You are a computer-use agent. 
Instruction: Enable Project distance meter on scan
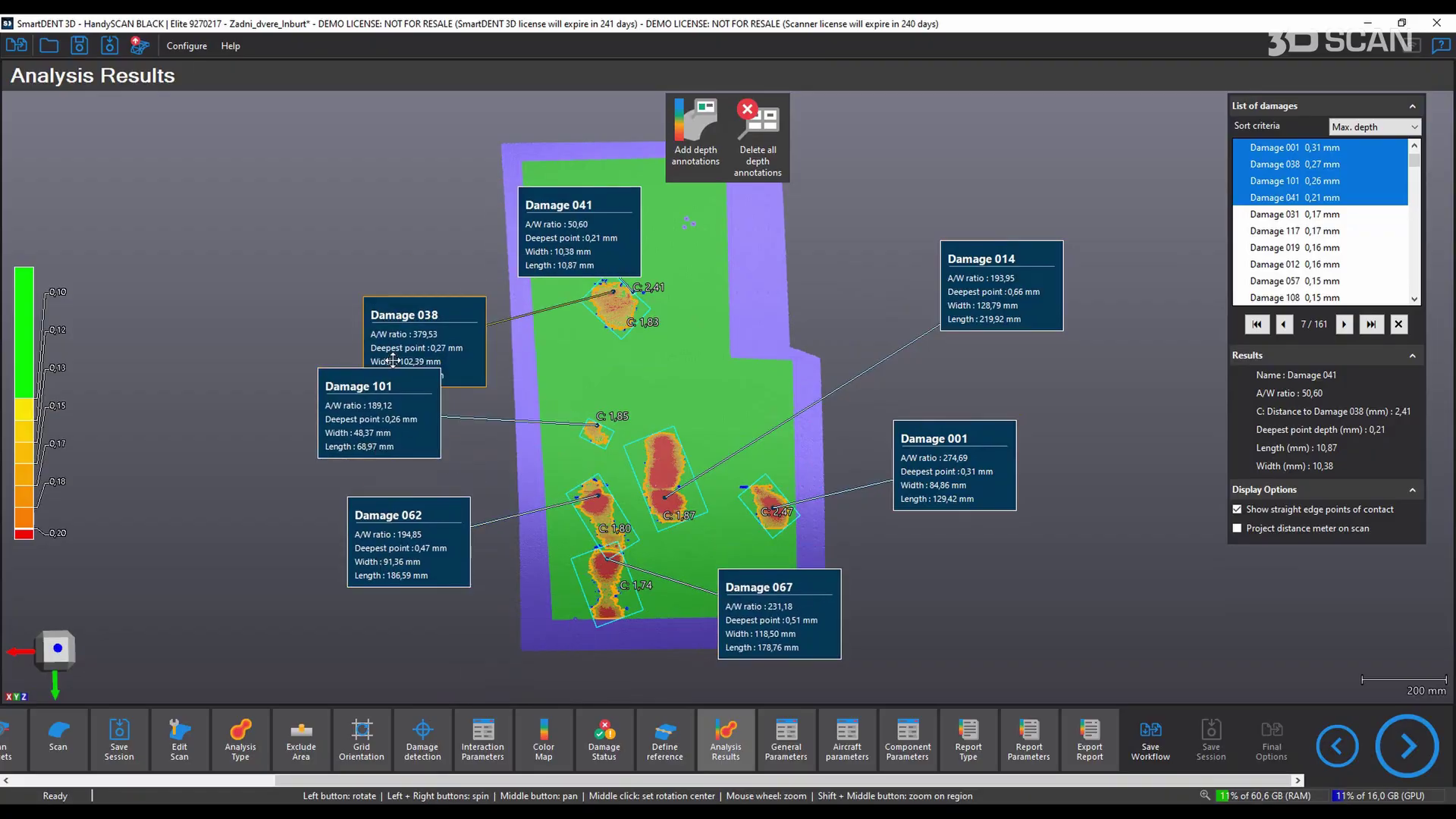coord(1238,529)
